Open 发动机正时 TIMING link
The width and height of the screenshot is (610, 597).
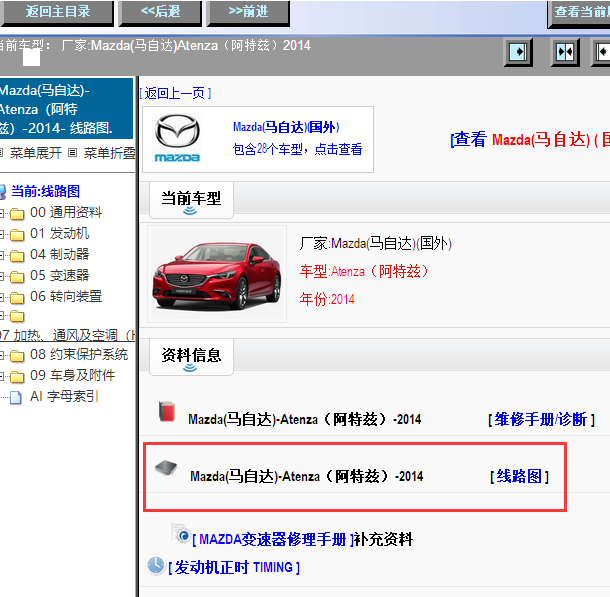click(234, 568)
